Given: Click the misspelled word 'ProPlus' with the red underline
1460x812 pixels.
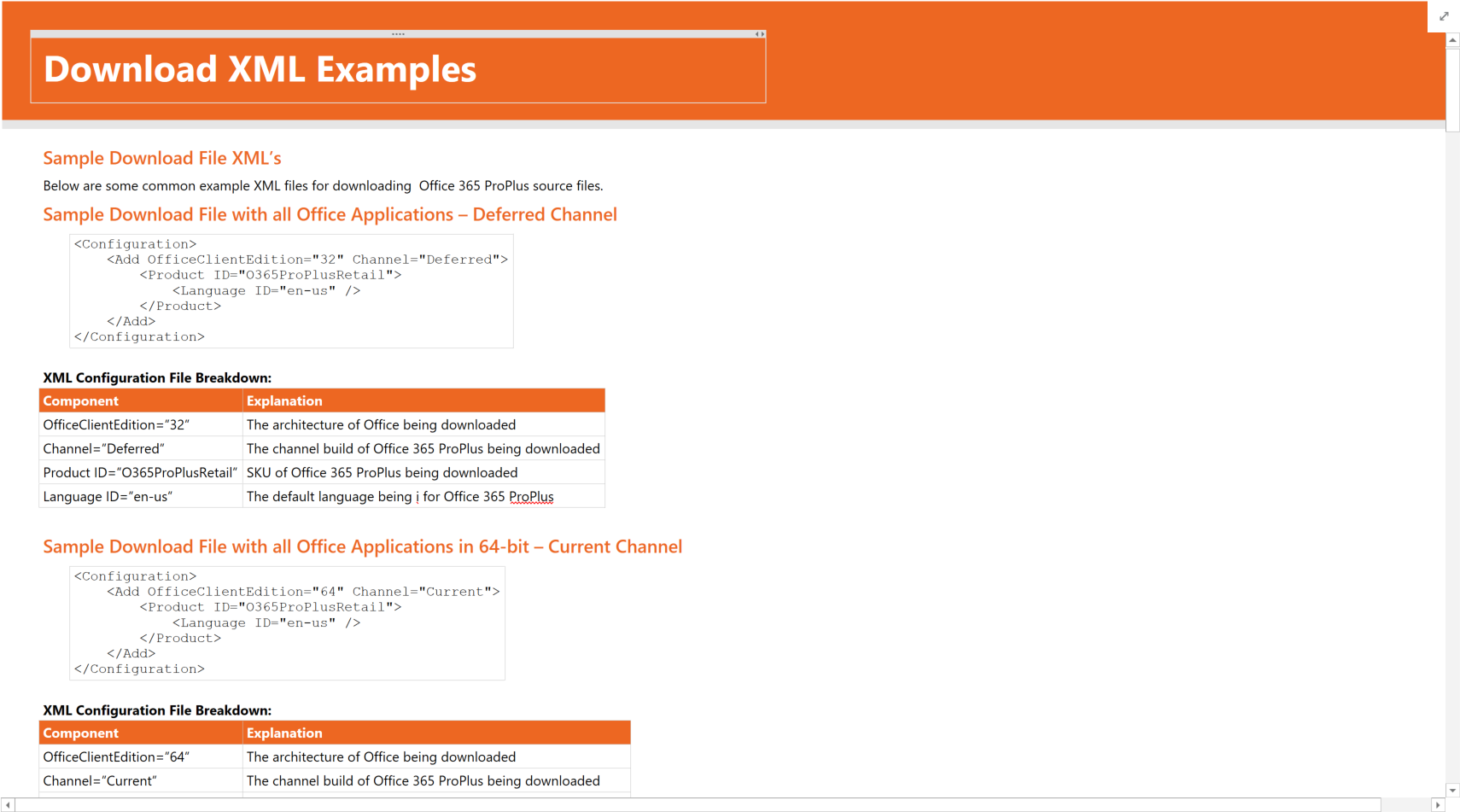Looking at the screenshot, I should [x=531, y=496].
